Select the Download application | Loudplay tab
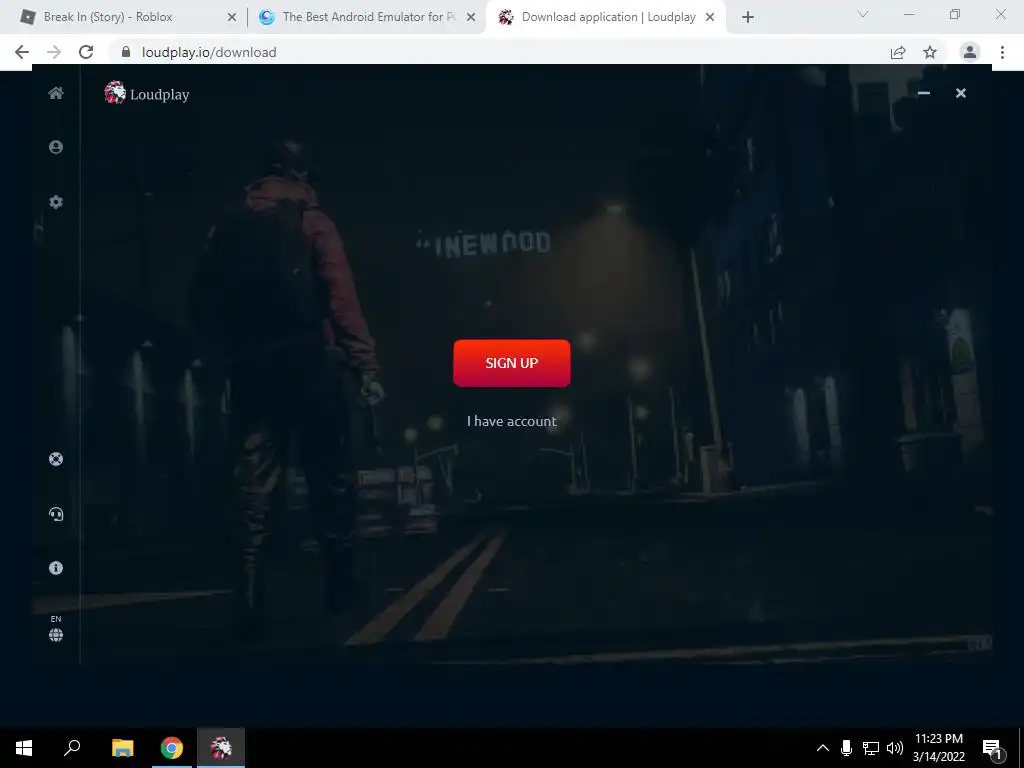This screenshot has width=1024, height=768. 604,17
